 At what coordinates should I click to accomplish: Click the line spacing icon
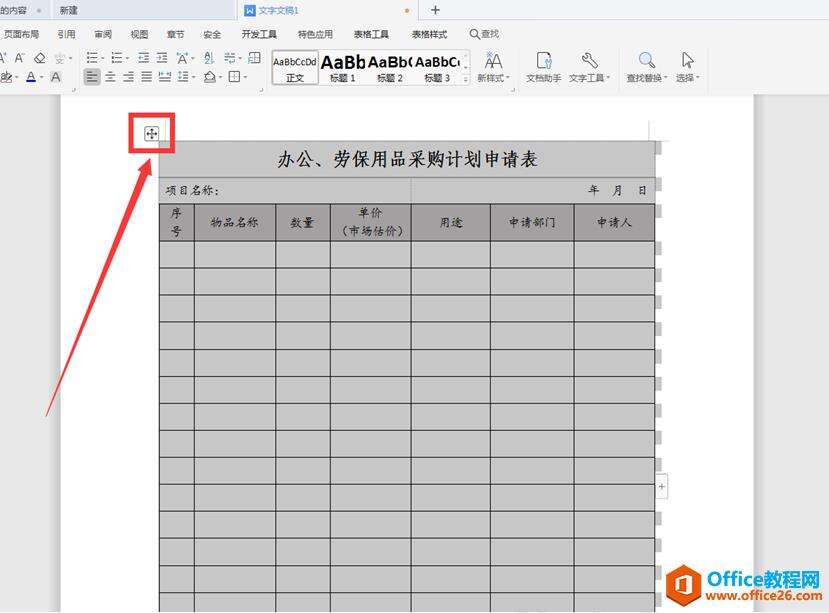tap(183, 77)
